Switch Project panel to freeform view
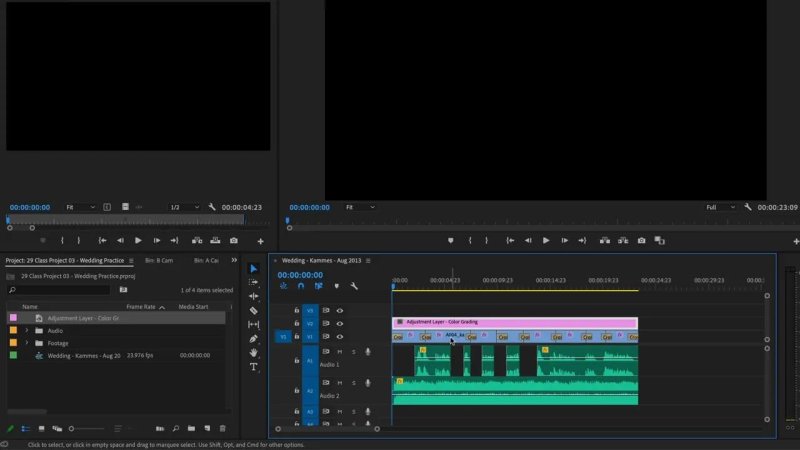800x450 pixels. [57, 429]
